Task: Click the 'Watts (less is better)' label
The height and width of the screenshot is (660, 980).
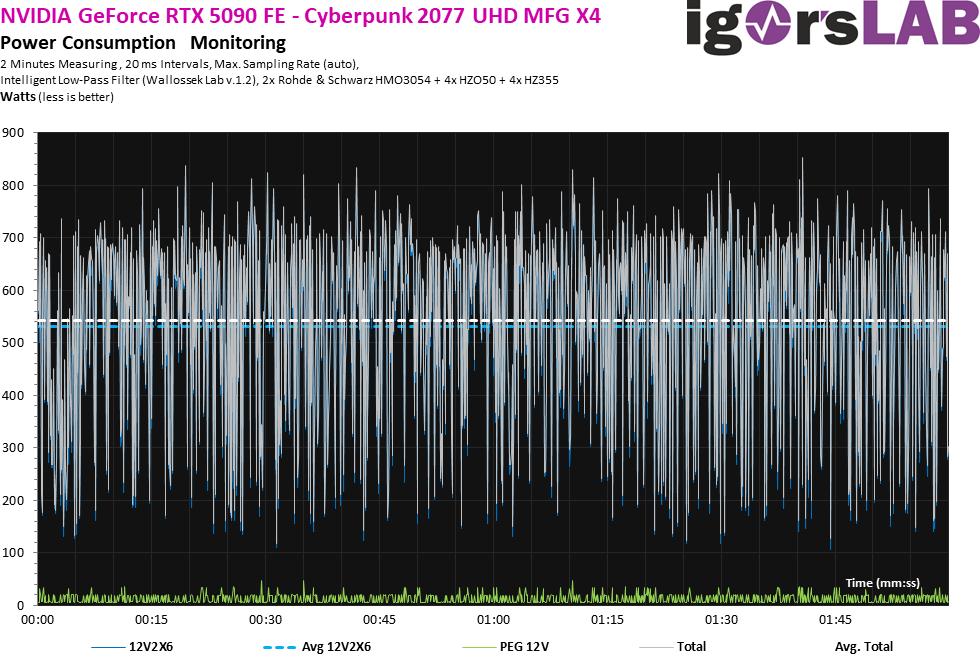Action: click(x=57, y=97)
